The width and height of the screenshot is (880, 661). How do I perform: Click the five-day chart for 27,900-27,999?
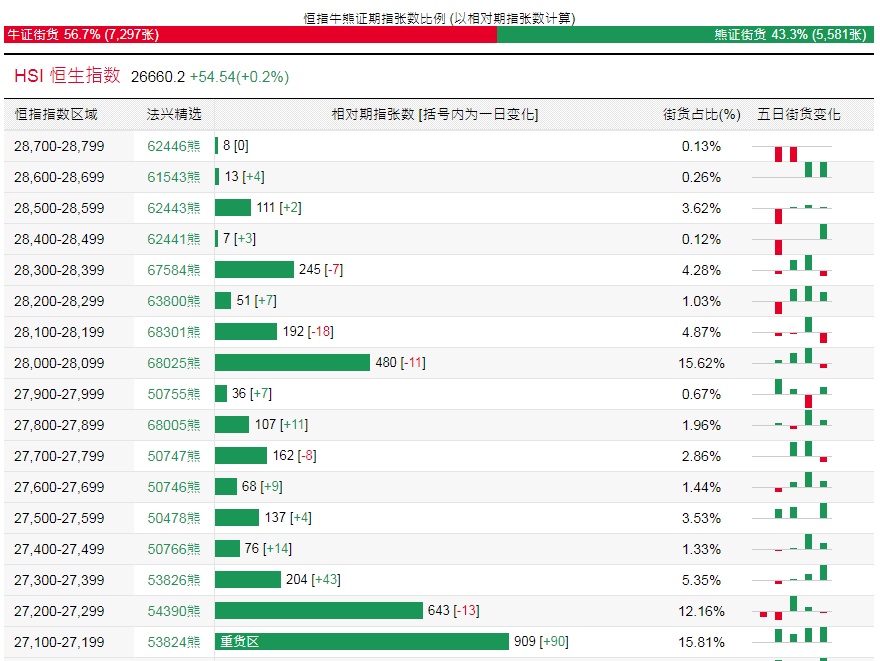pos(791,393)
